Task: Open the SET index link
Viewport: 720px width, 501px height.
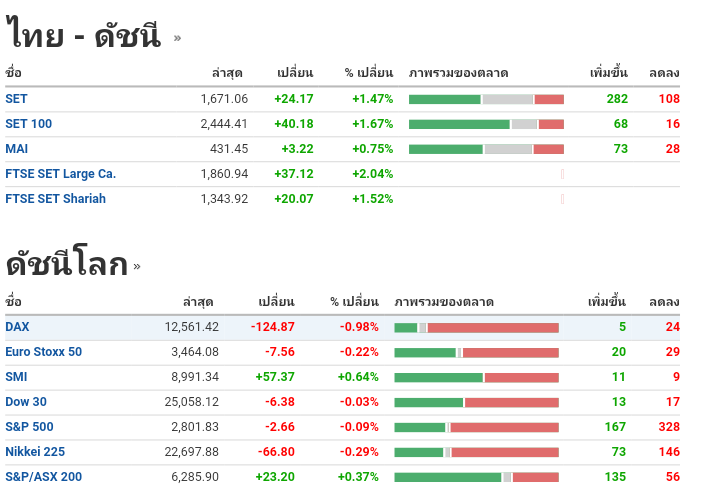Action: click(x=17, y=99)
